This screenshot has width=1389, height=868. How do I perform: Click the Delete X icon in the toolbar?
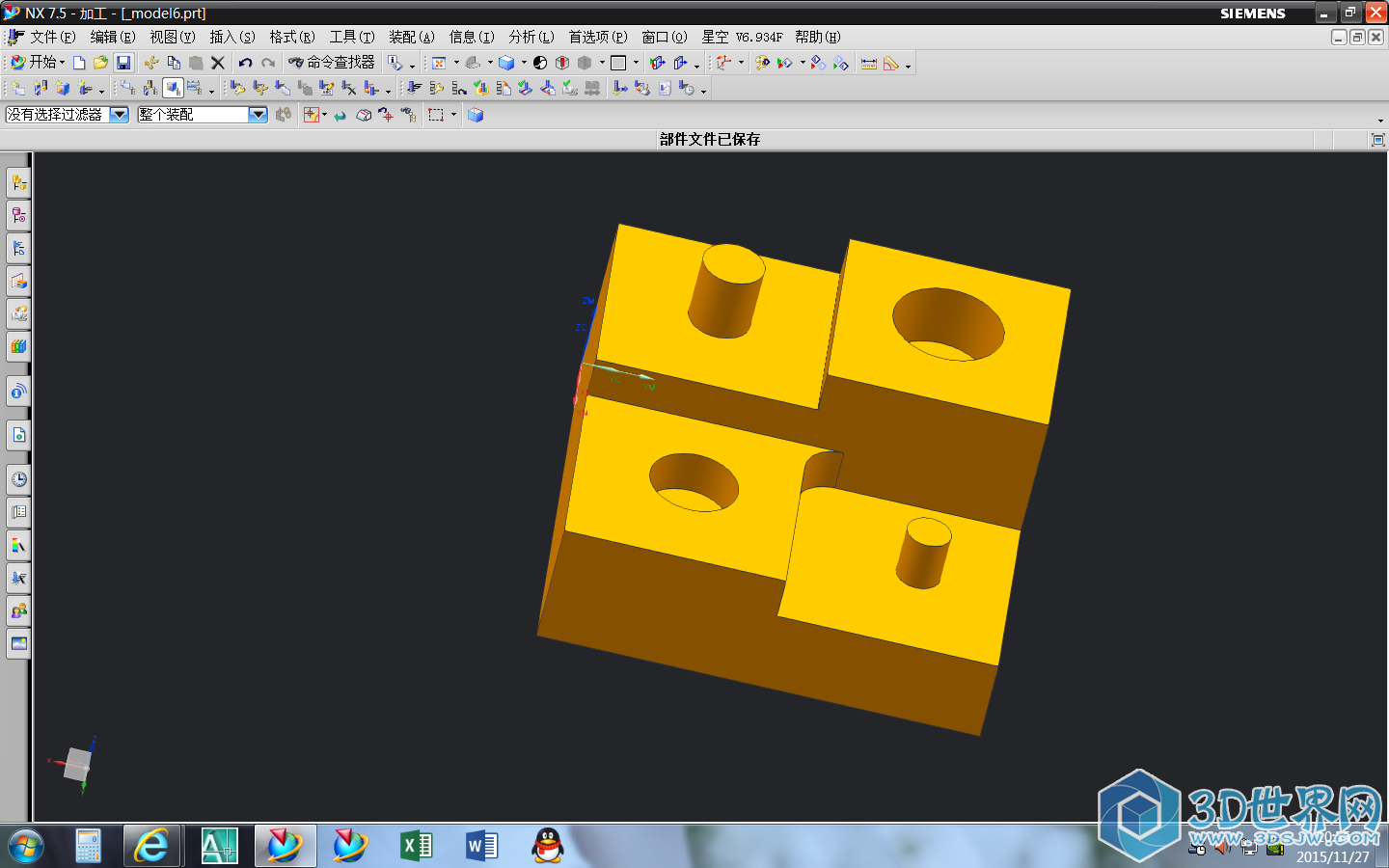pyautogui.click(x=218, y=63)
